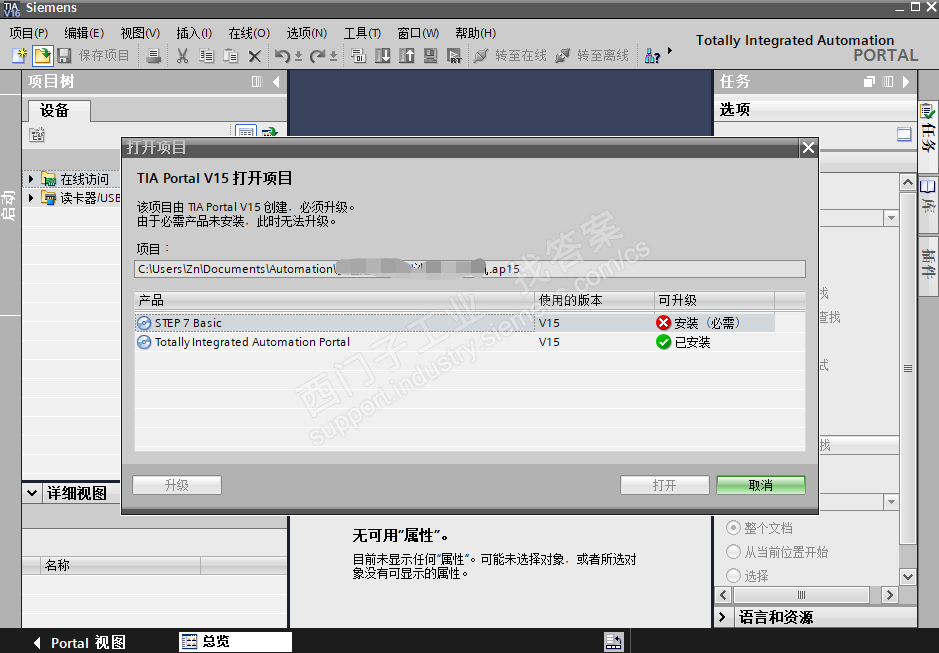Open the 工具(T) menu
The height and width of the screenshot is (653, 939).
362,33
